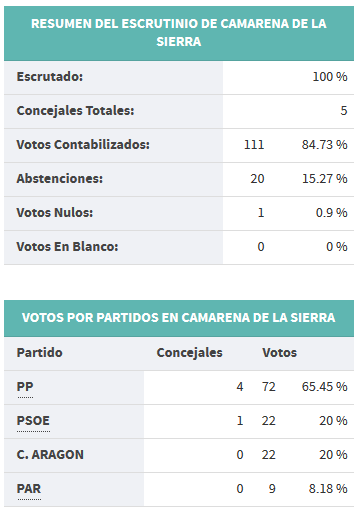Image resolution: width=363 pixels, height=512 pixels.
Task: Click the 8.18 % PAR percentage
Action: pos(328,489)
